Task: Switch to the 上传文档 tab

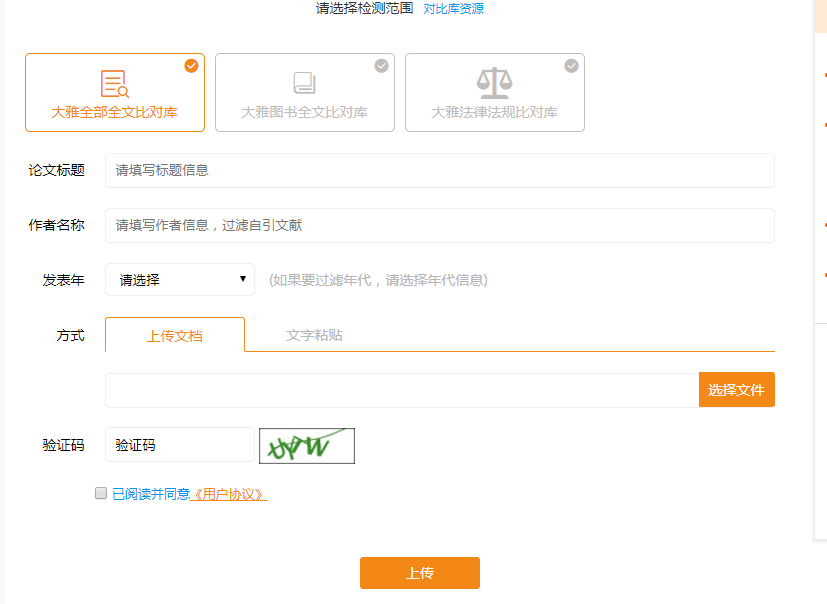Action: [x=175, y=335]
